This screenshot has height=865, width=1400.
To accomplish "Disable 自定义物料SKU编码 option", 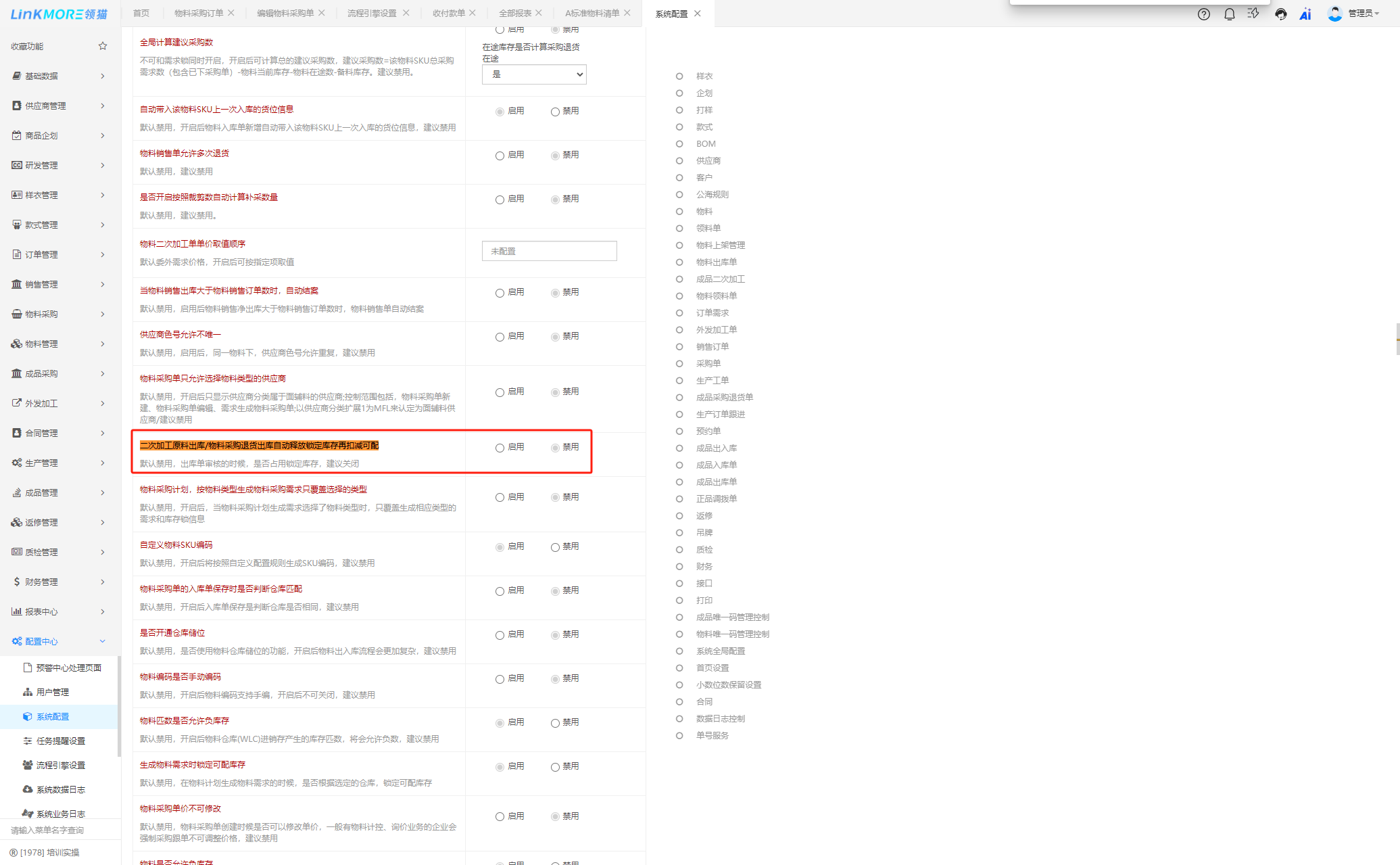I will (555, 547).
